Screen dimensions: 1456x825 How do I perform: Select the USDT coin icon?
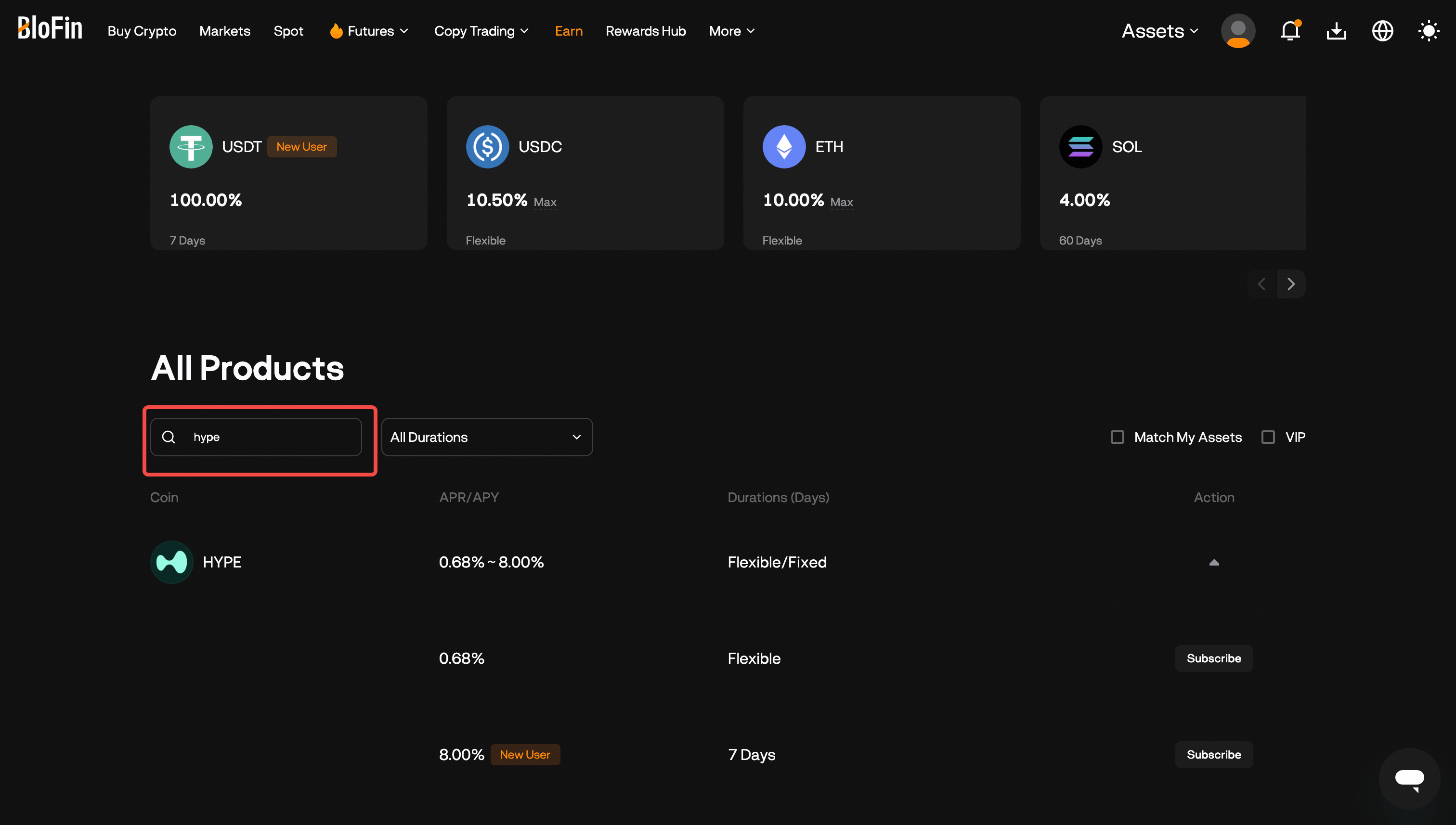[x=191, y=147]
